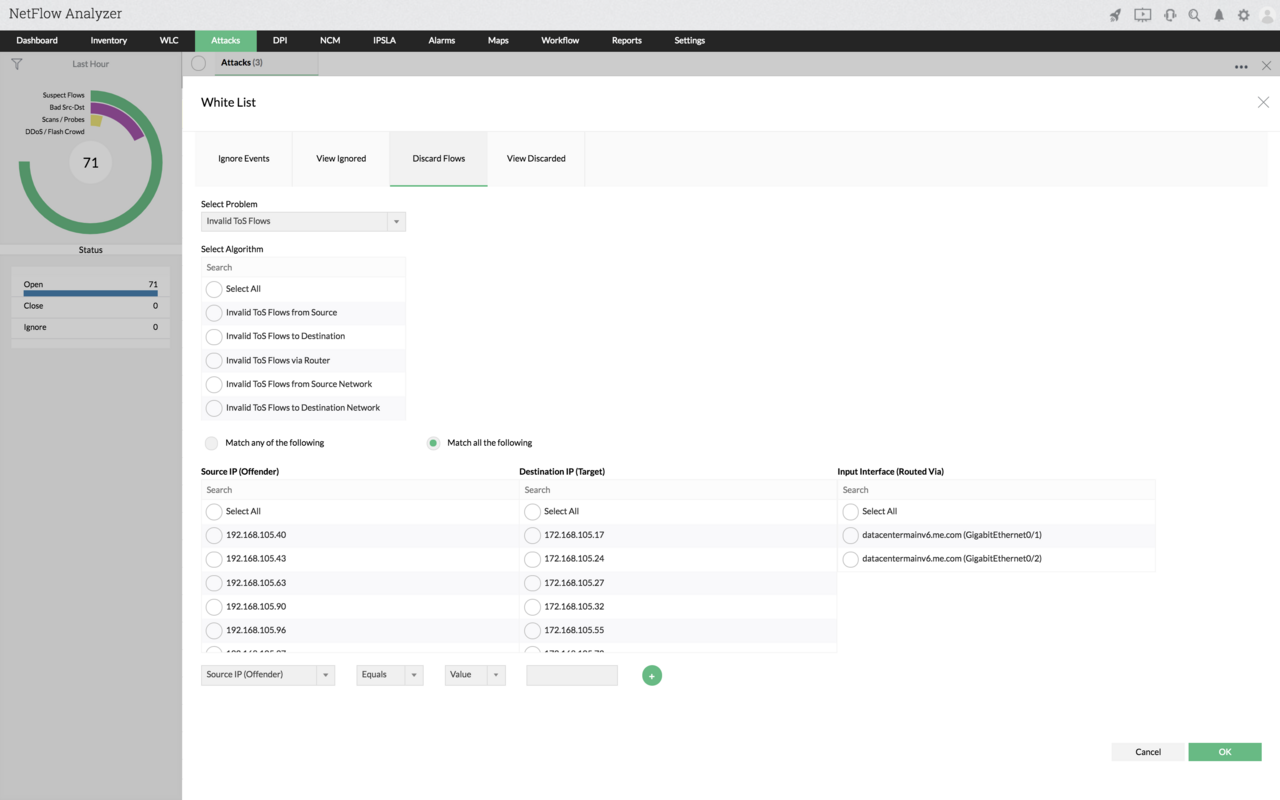Open the Inventory tab

pos(109,41)
